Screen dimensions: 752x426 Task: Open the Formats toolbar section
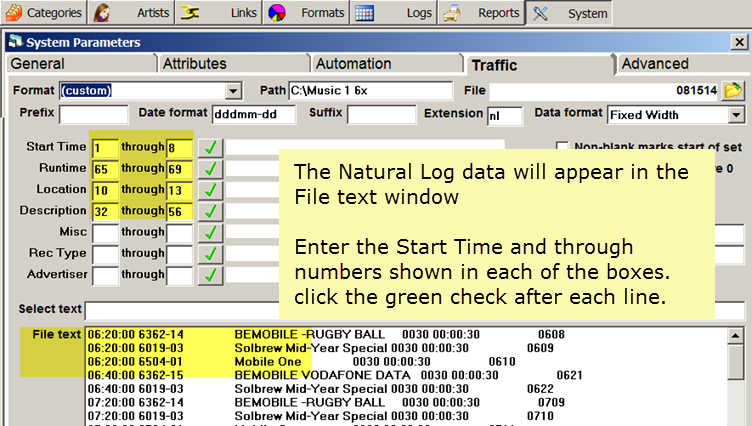coord(306,12)
